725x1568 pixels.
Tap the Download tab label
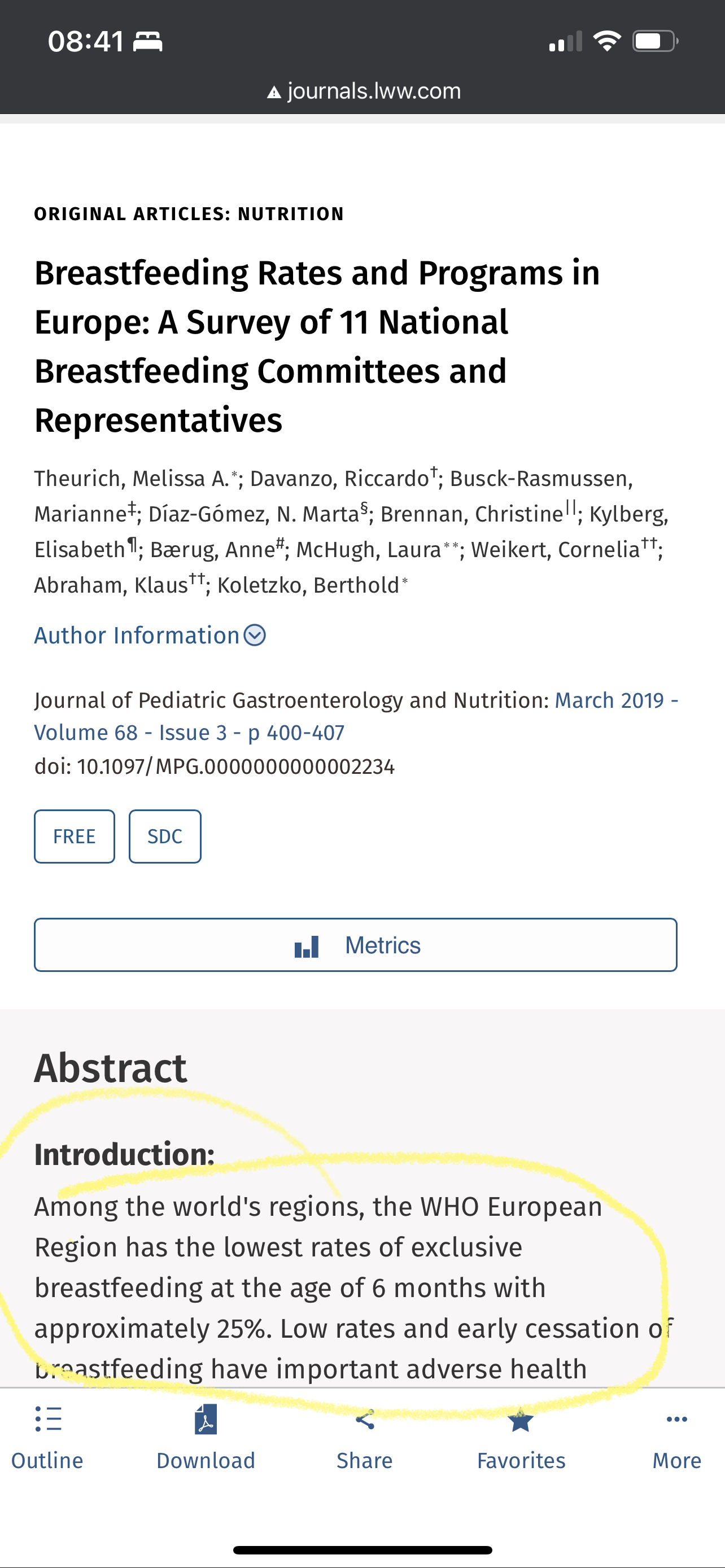[206, 1460]
